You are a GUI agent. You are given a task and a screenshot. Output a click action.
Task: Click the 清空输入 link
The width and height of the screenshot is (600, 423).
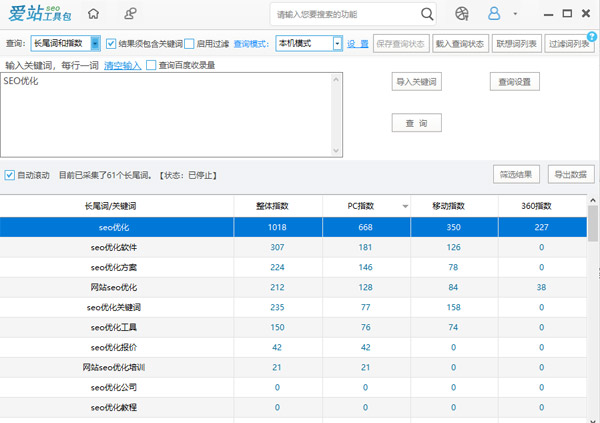(x=122, y=65)
